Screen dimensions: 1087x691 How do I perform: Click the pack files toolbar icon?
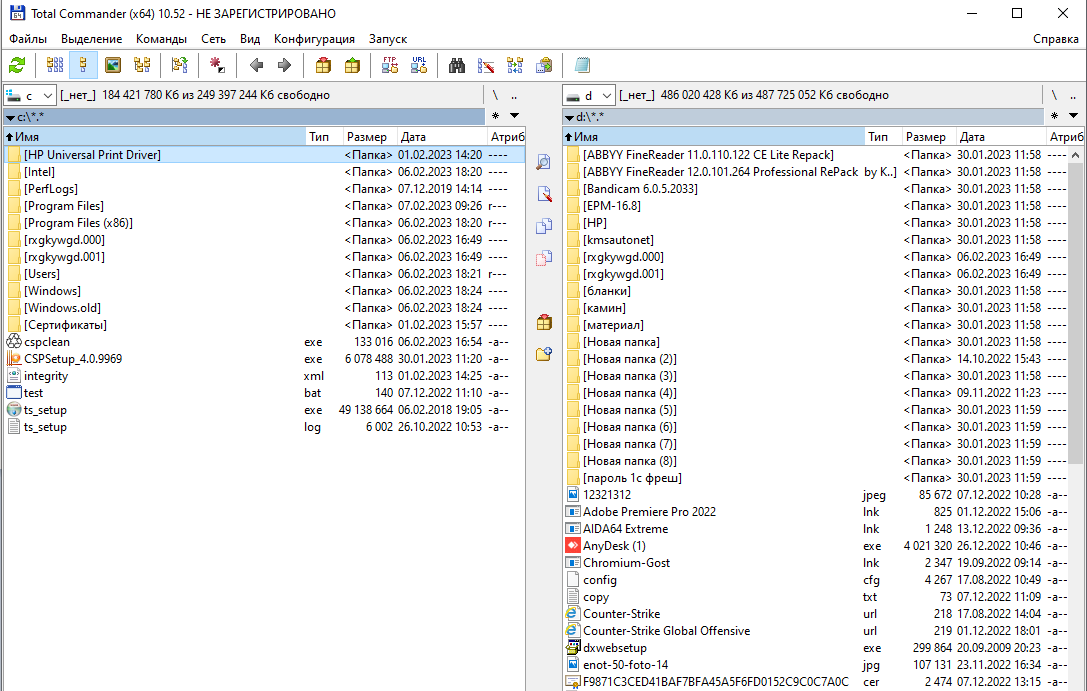click(323, 65)
